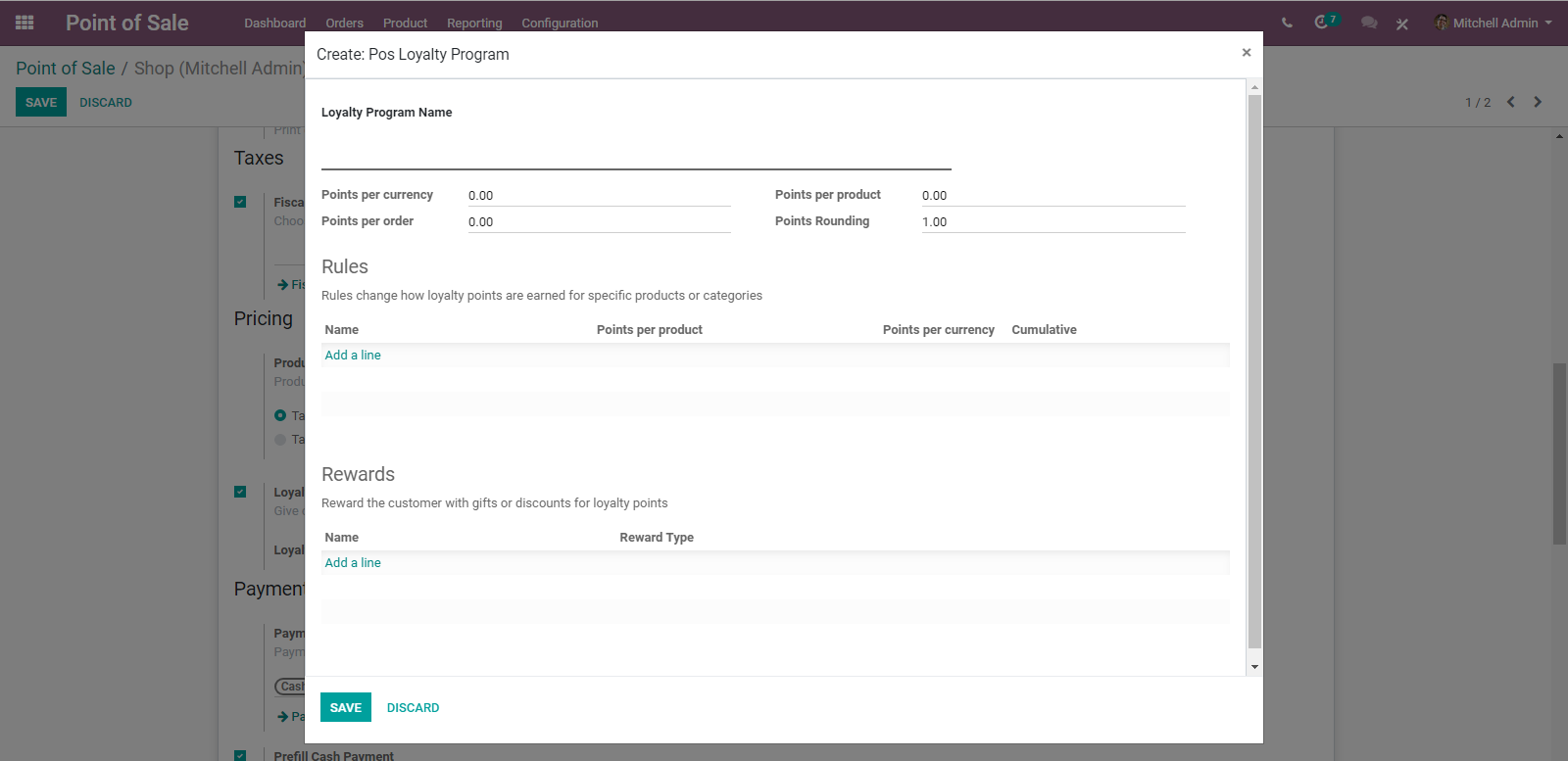Edit the Points Rounding value
Viewport: 1568px width, 761px height.
[1053, 222]
